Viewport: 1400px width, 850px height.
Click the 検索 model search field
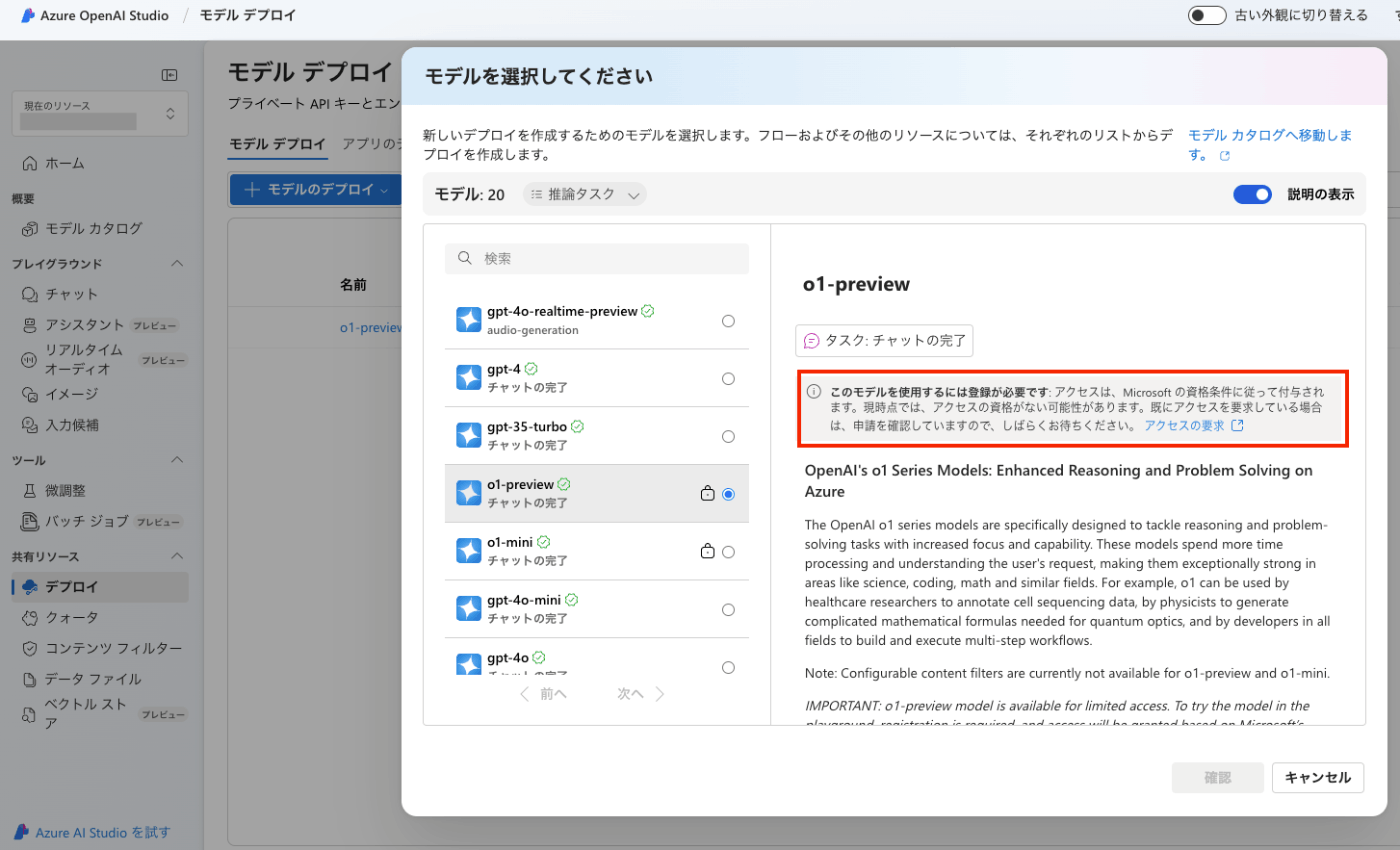597,258
